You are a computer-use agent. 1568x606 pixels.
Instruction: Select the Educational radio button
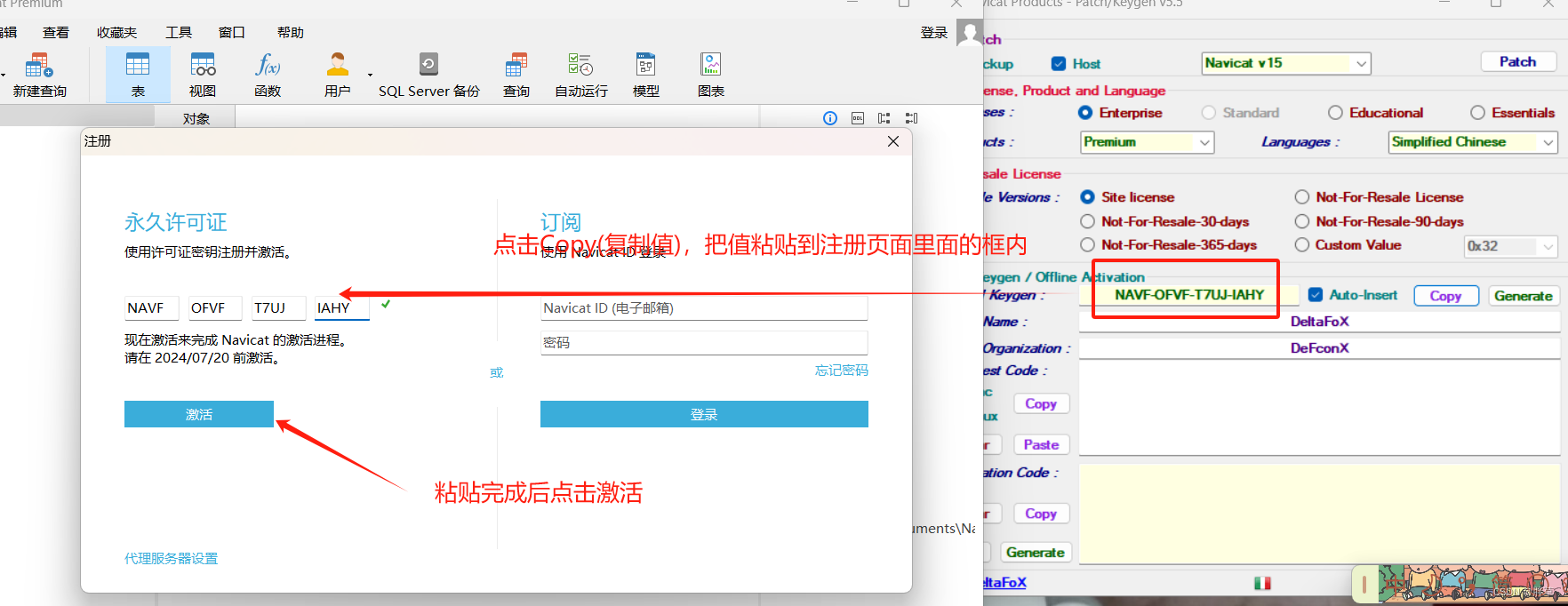(x=1335, y=113)
